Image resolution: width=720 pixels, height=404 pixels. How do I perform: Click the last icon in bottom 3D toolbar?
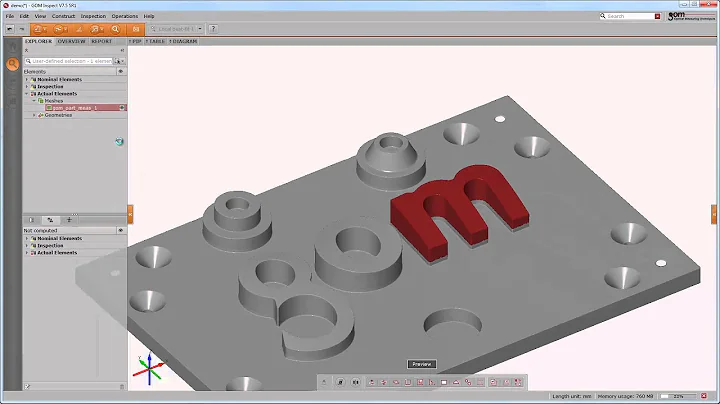(x=518, y=382)
